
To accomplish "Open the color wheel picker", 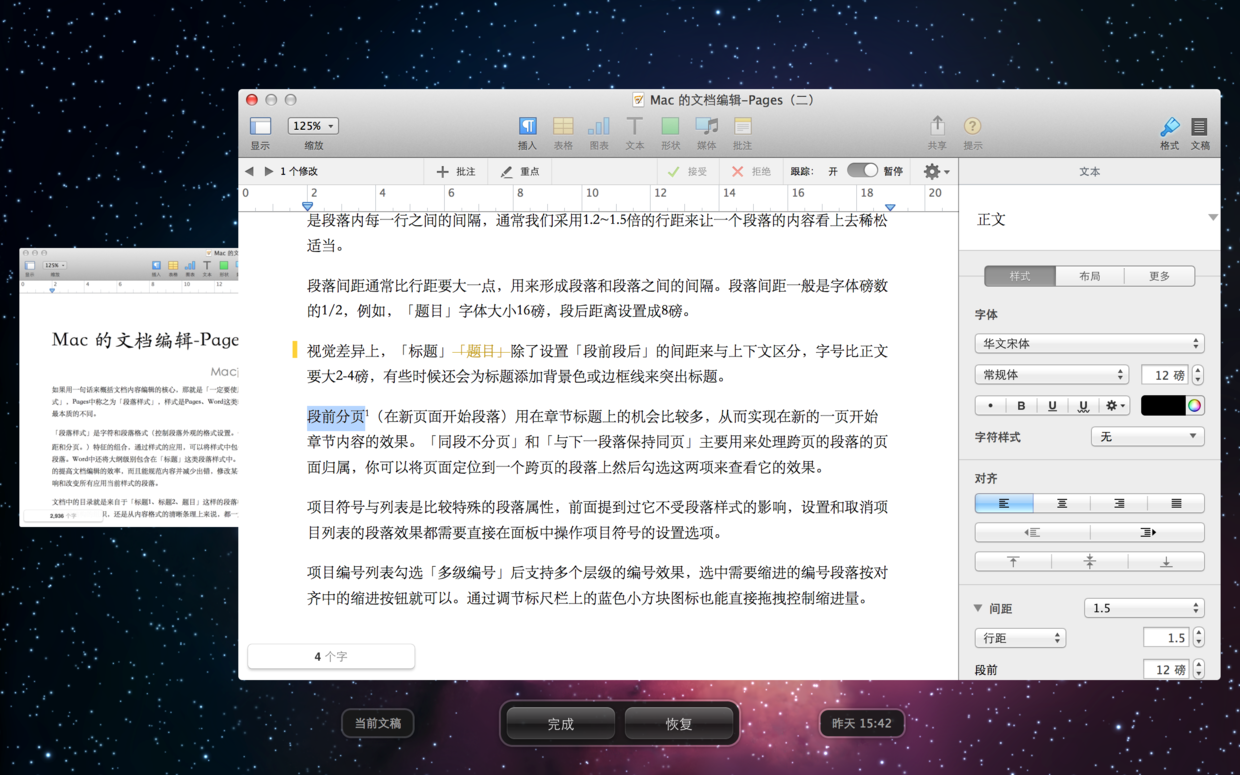I will 1194,406.
